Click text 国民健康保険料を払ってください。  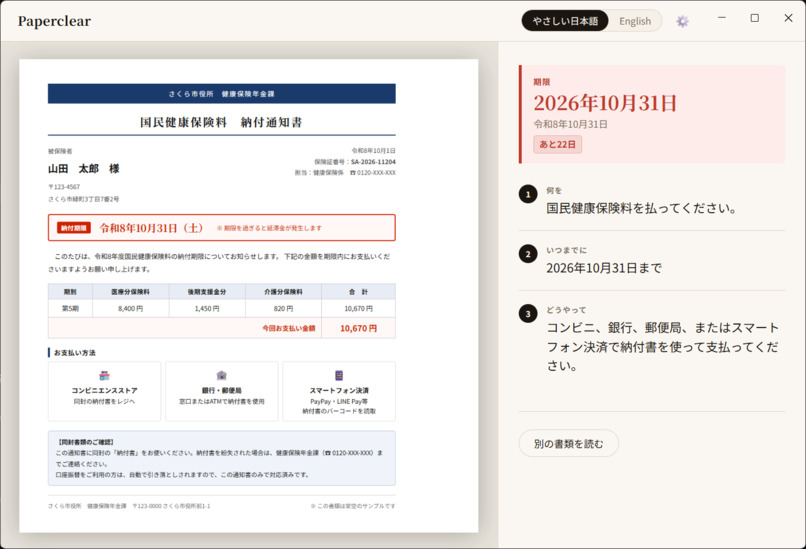642,208
